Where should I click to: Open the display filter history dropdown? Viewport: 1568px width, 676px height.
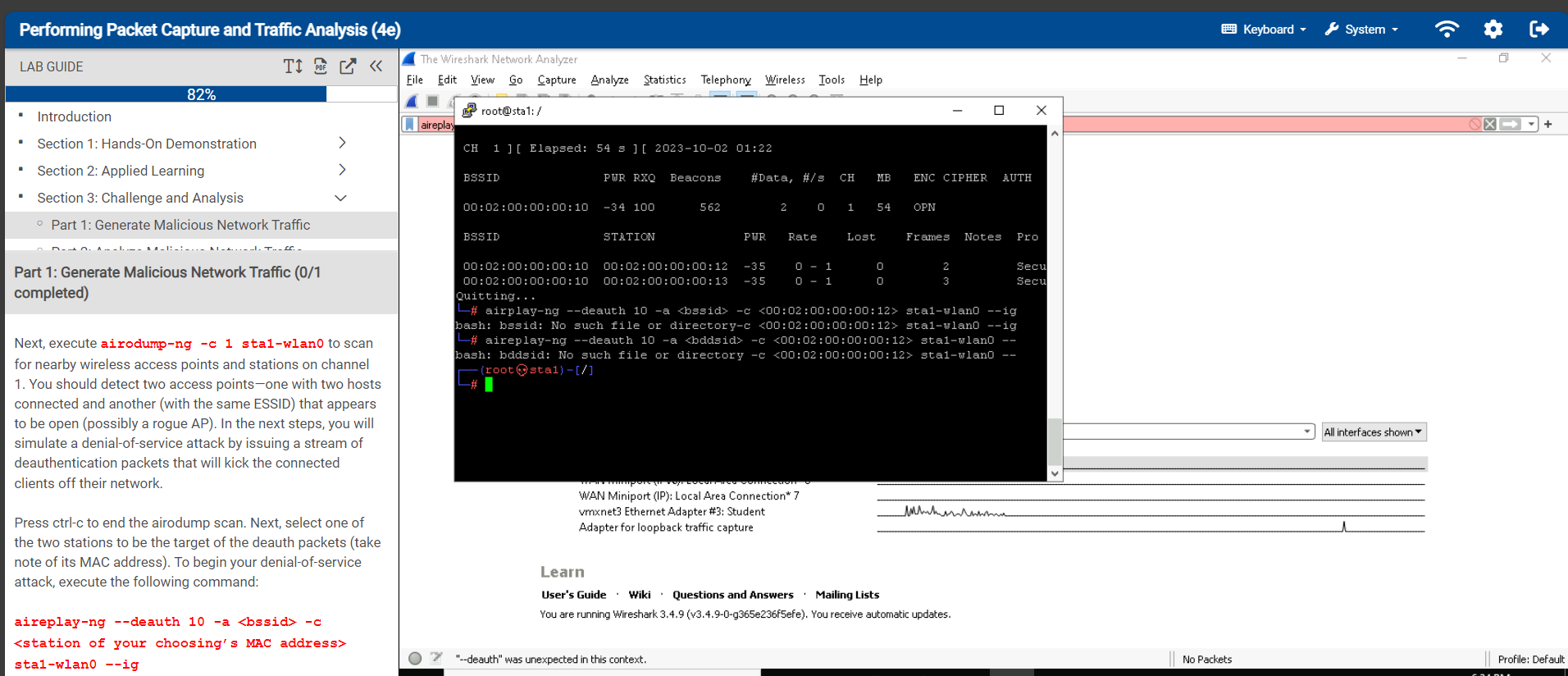click(x=1531, y=125)
